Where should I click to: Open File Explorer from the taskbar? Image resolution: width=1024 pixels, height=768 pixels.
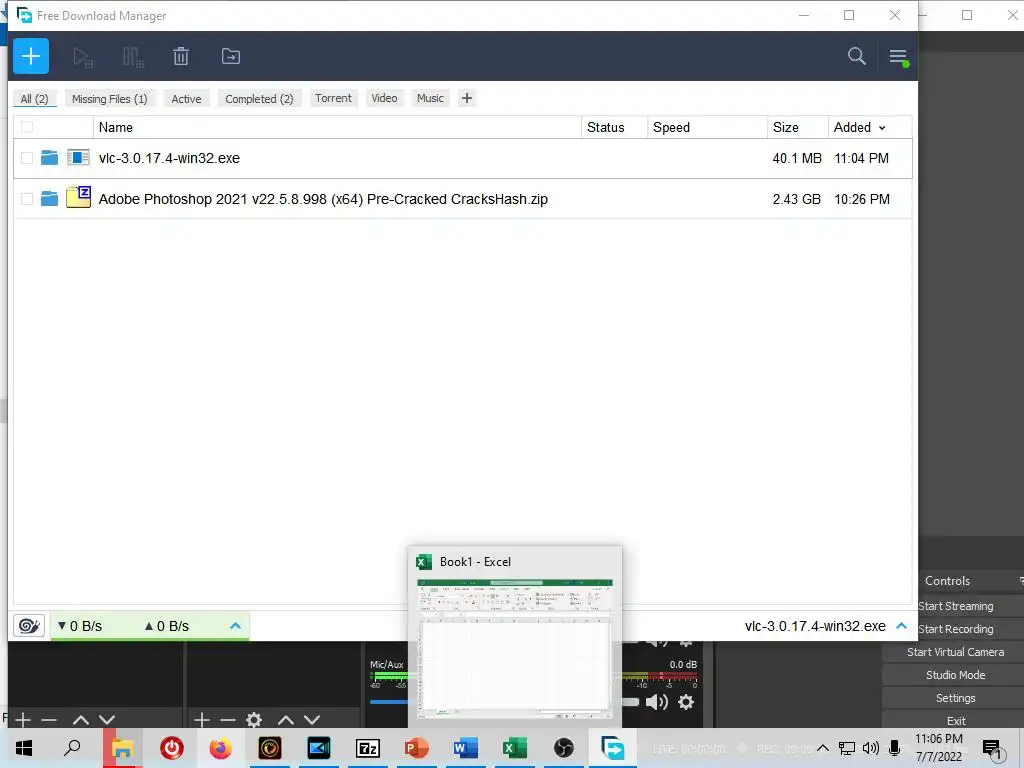122,748
